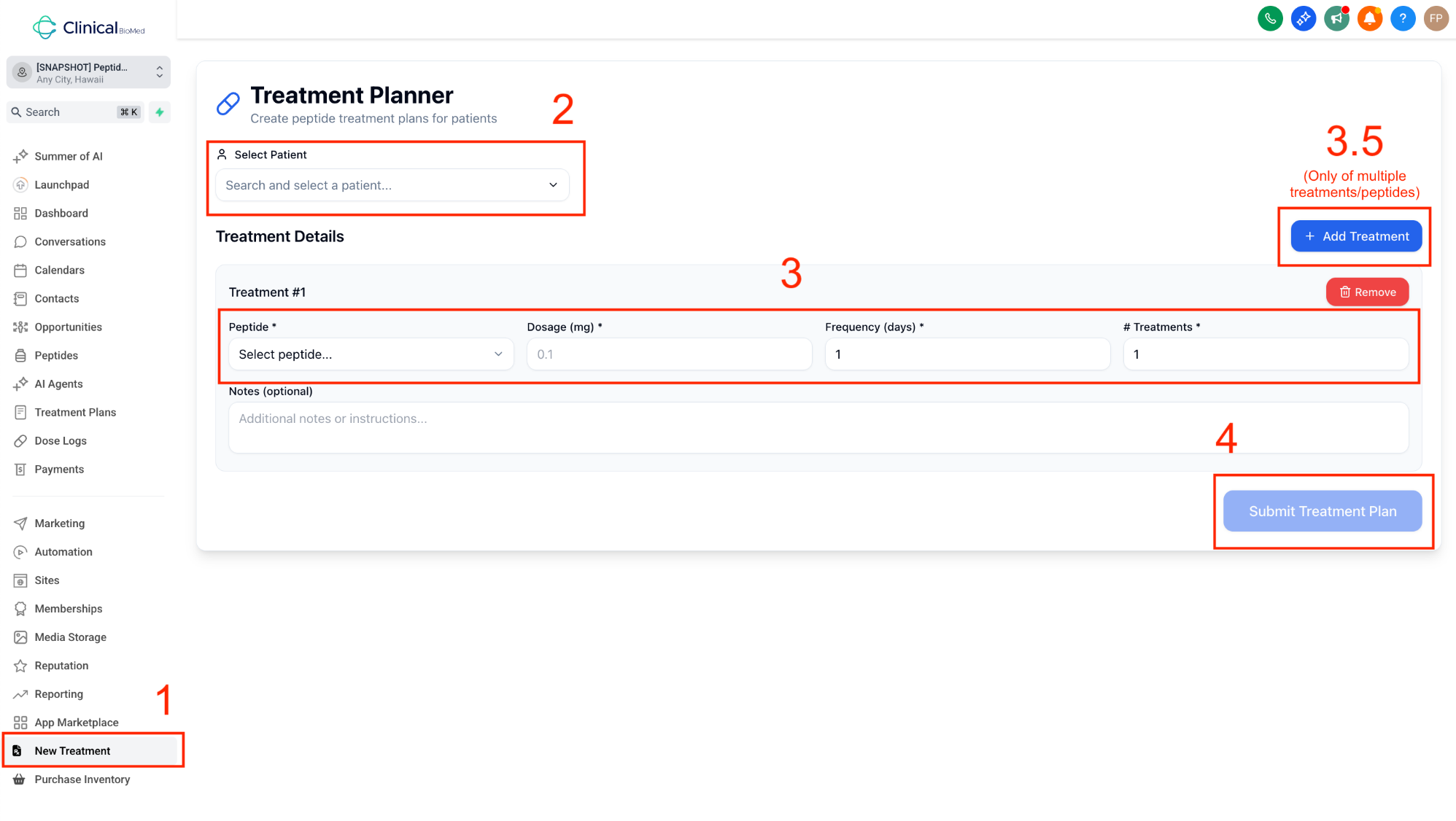Open the orange notifications bell
Image resolution: width=1456 pixels, height=821 pixels.
click(x=1369, y=19)
